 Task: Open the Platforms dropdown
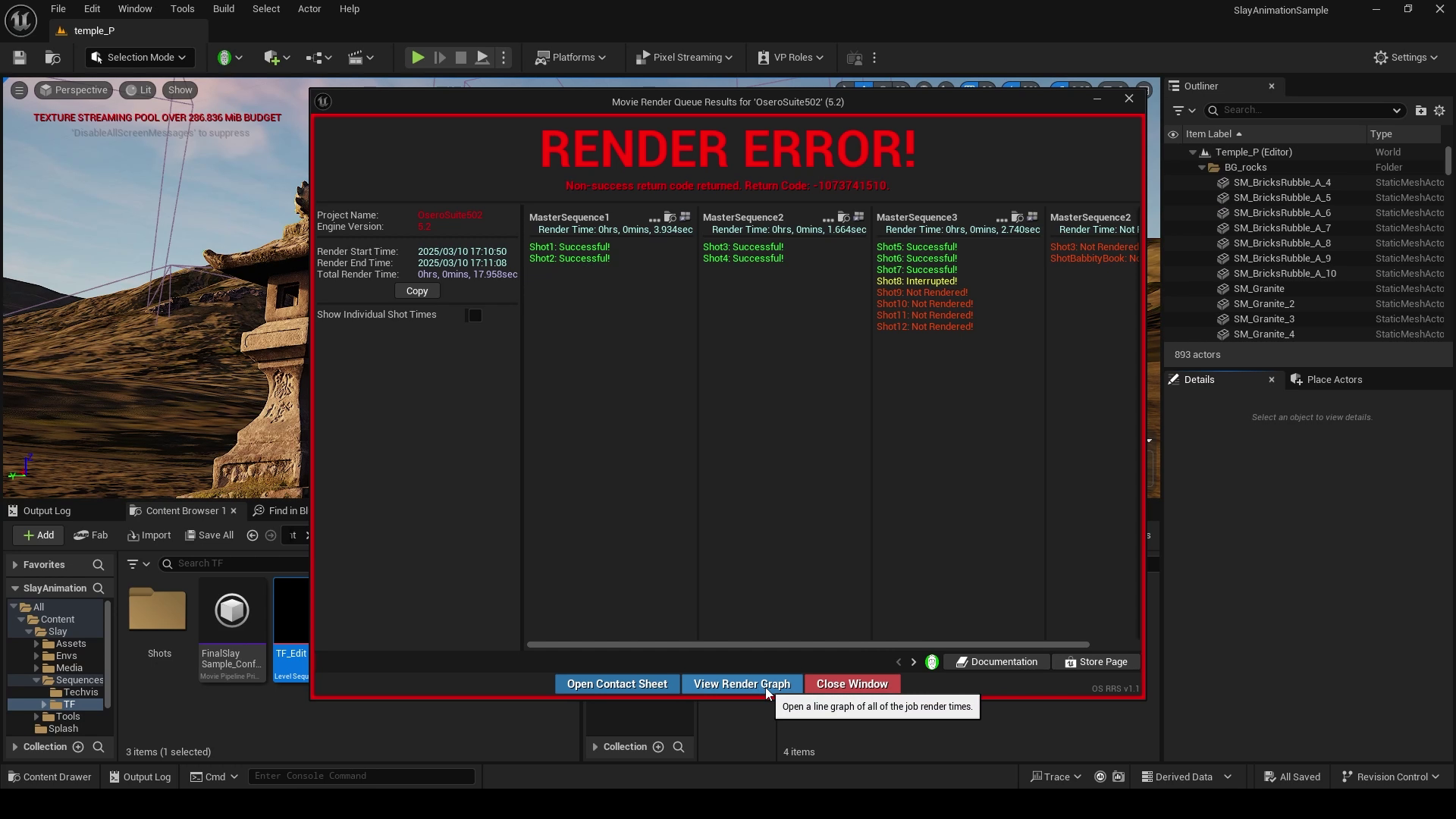coord(571,58)
